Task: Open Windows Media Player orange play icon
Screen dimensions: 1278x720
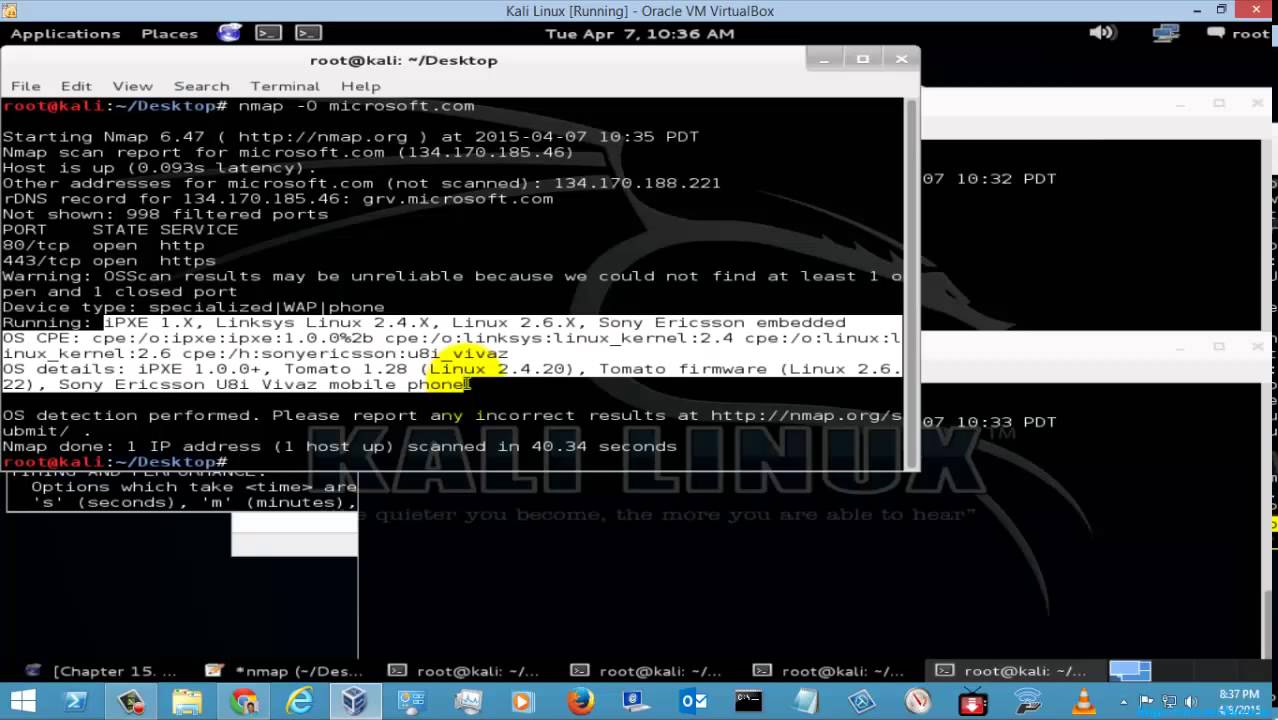Action: click(522, 702)
